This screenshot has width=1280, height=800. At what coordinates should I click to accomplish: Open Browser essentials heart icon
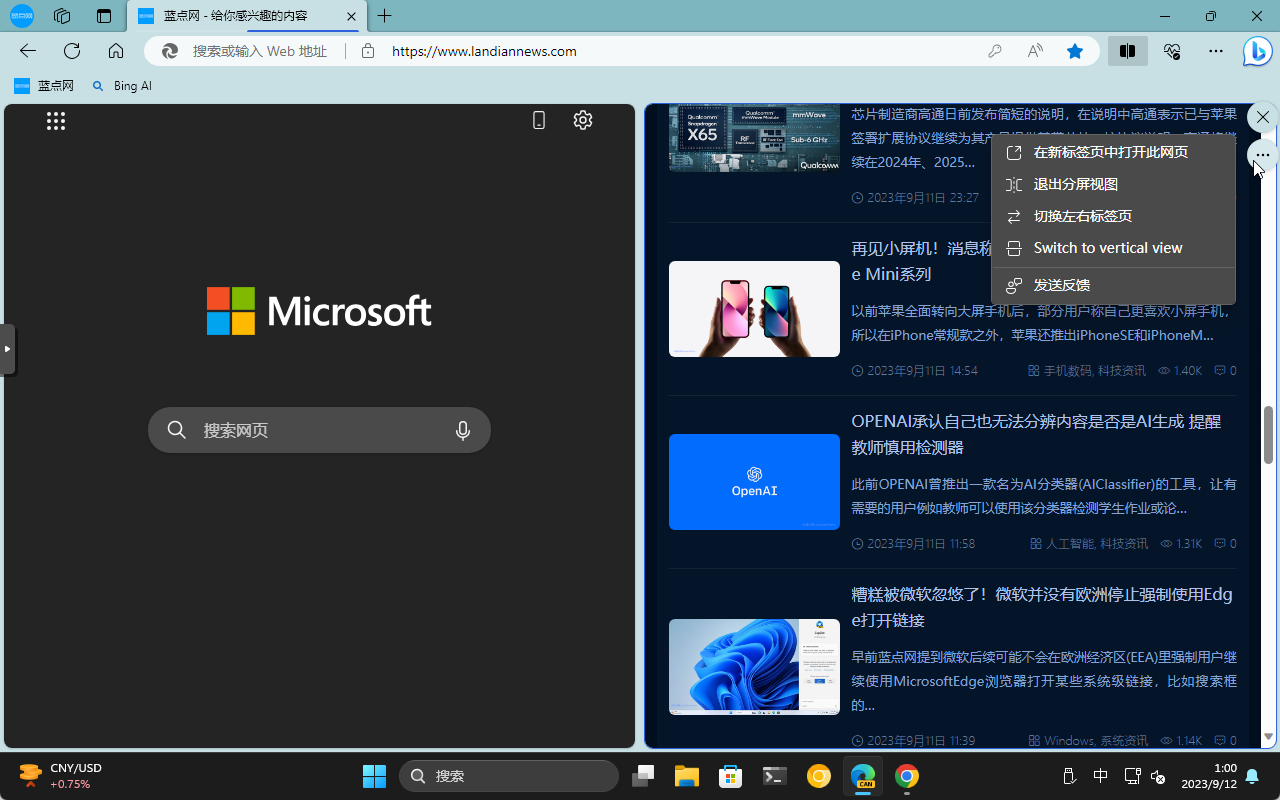tap(1172, 51)
